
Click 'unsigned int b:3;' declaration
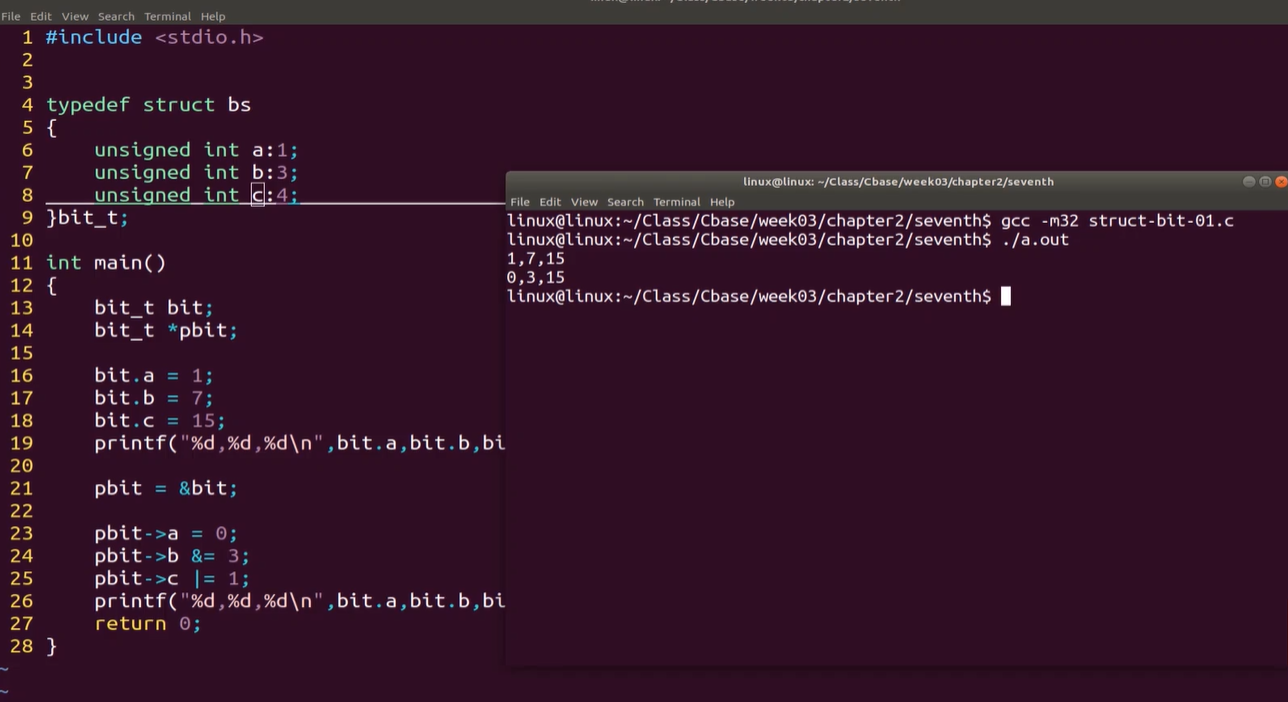[196, 173]
